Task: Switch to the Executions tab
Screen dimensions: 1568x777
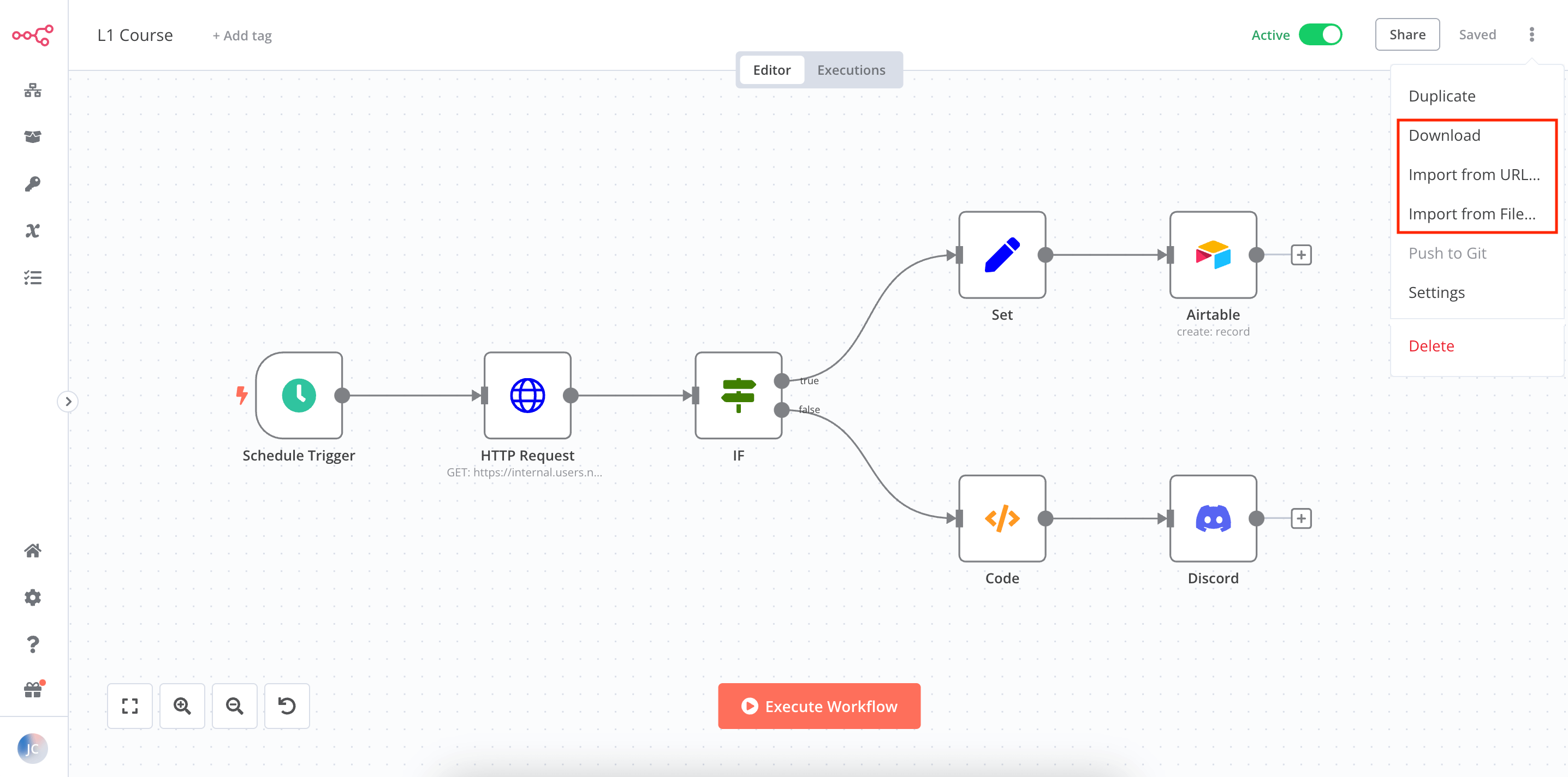Action: tap(851, 70)
